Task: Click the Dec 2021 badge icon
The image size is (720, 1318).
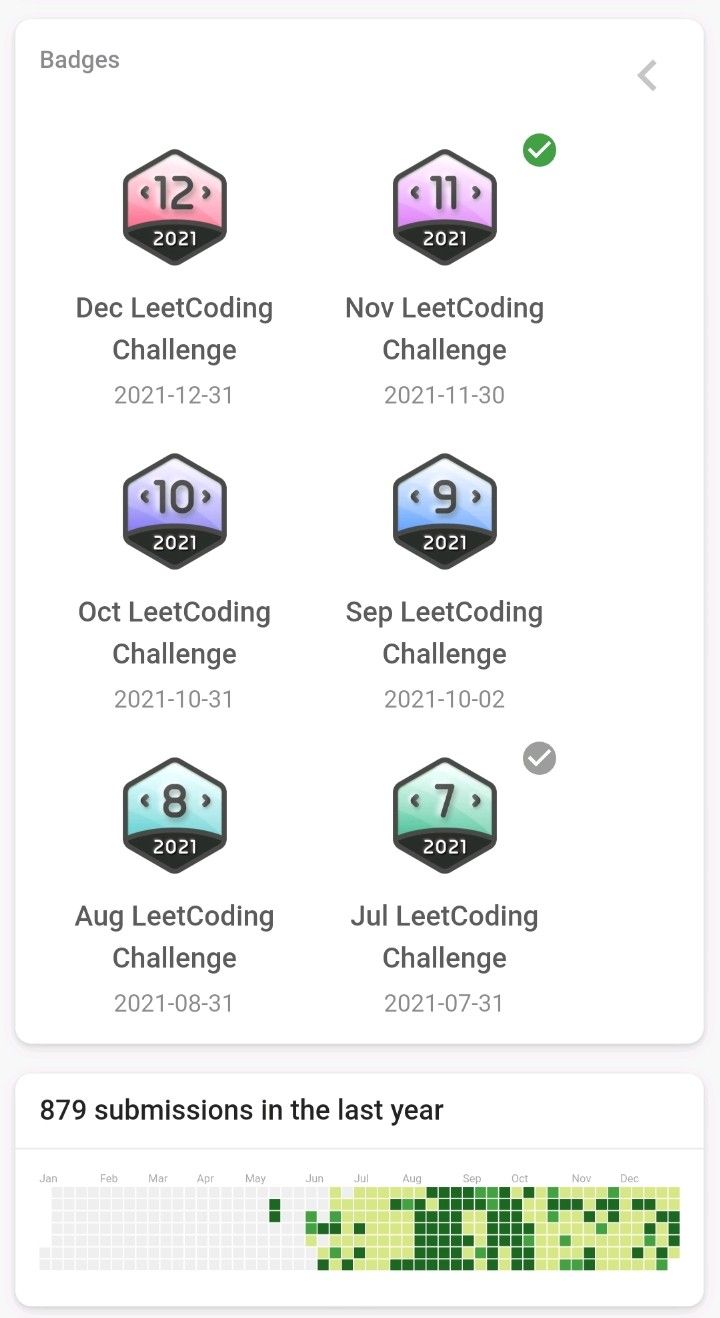Action: coord(174,207)
